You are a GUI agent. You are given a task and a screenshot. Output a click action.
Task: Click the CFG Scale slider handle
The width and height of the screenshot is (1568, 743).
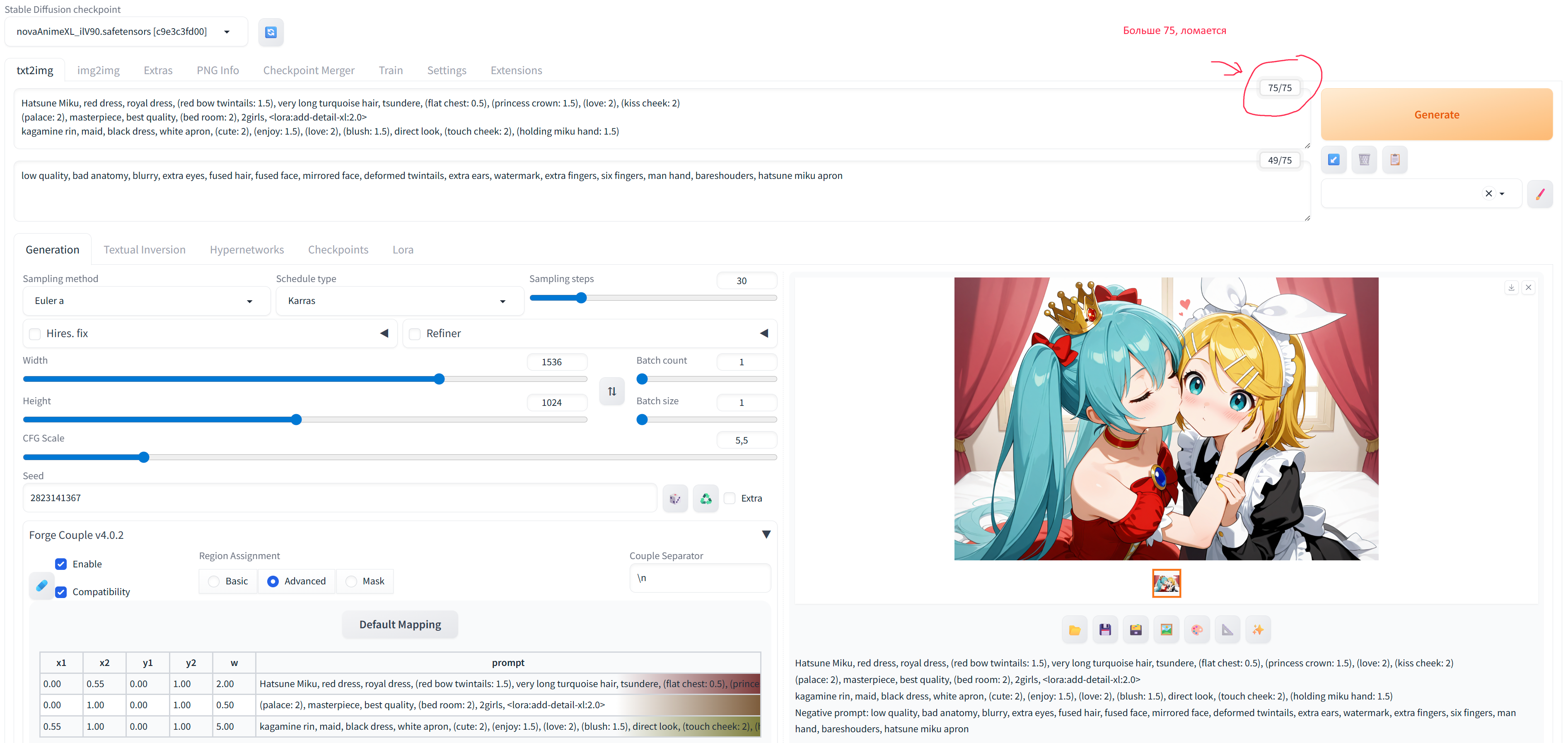(144, 457)
